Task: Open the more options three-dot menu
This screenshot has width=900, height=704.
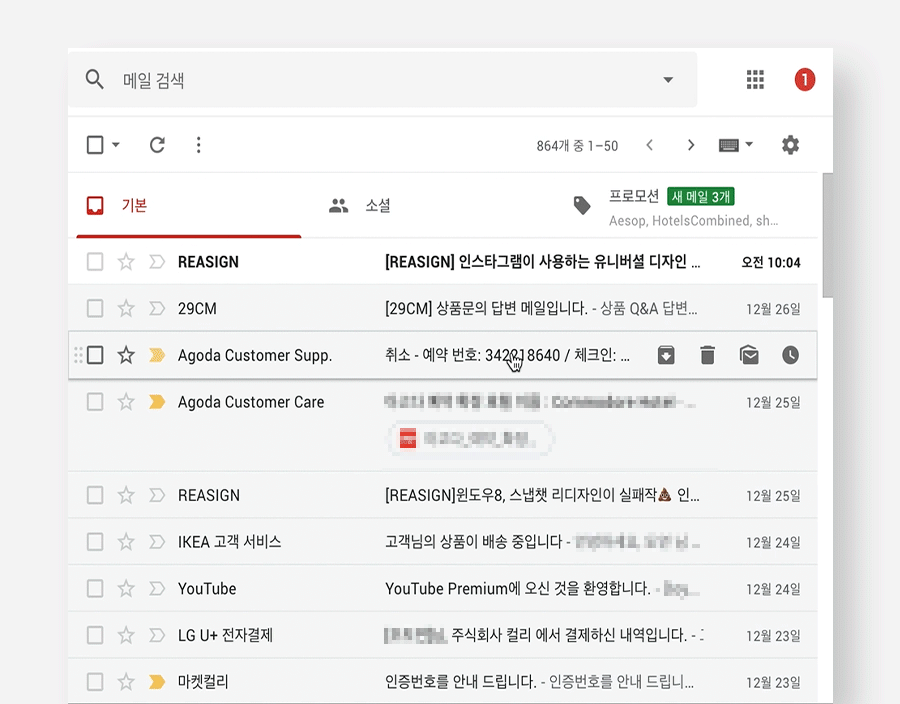Action: pos(199,145)
